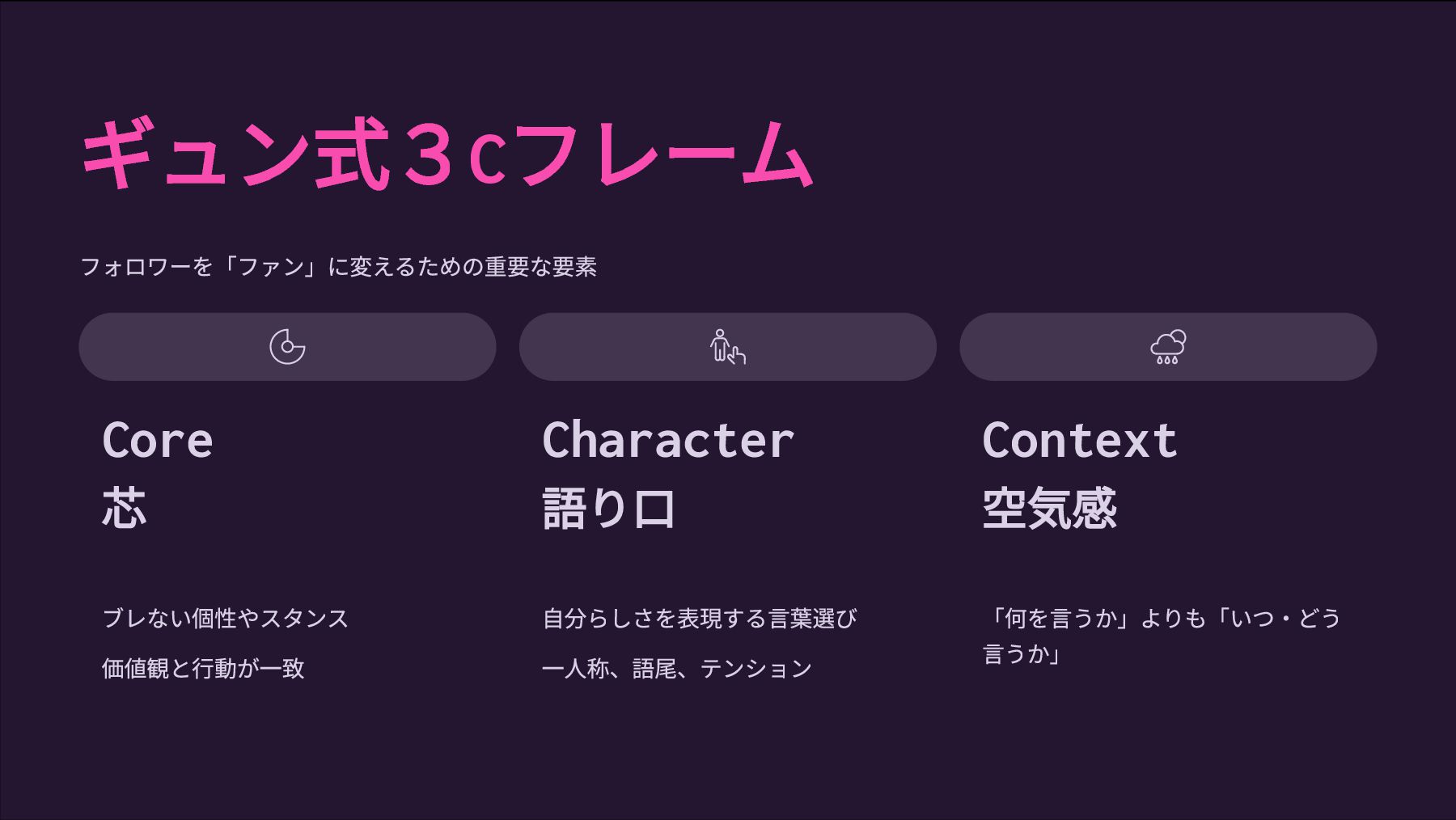Select the 芯 kanji heading

[125, 509]
